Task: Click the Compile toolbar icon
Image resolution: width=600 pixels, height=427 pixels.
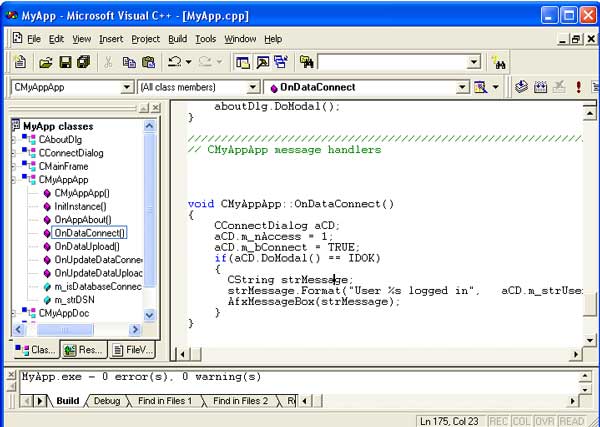Action: [x=521, y=87]
